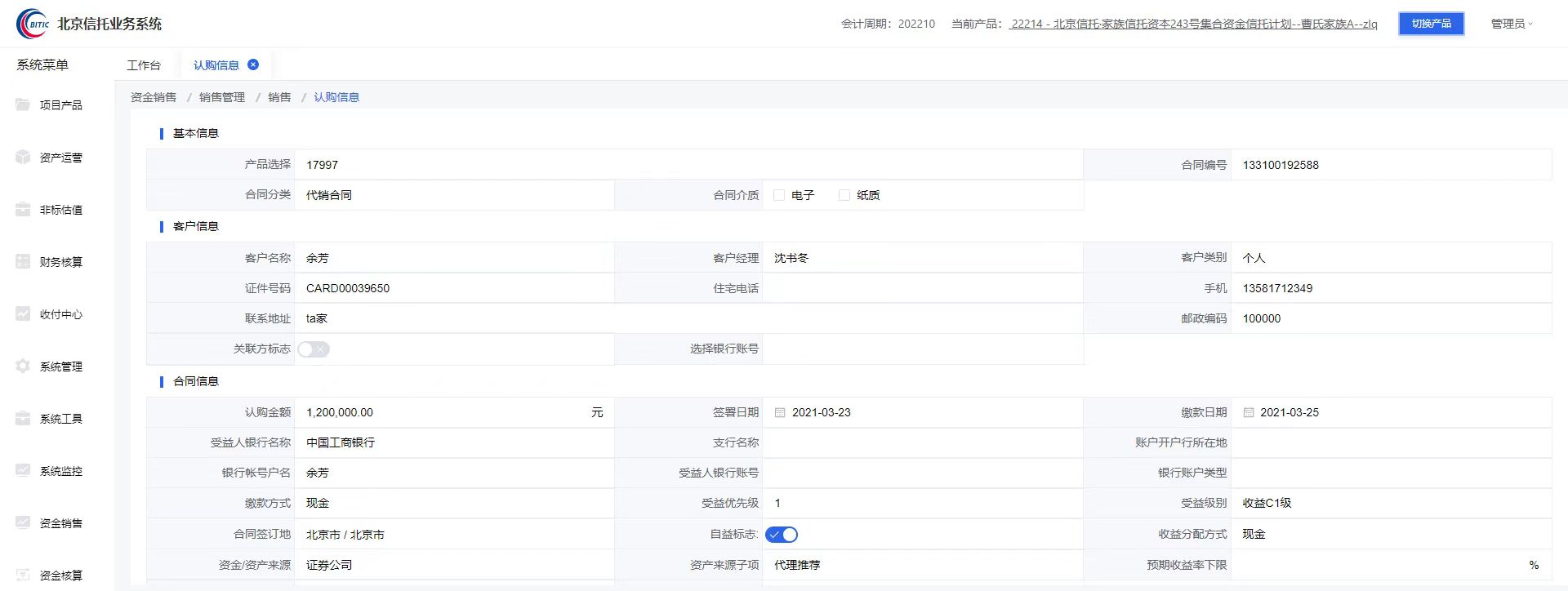Click the 账户开户行所在地 field
1568x591 pixels.
click(x=1391, y=442)
